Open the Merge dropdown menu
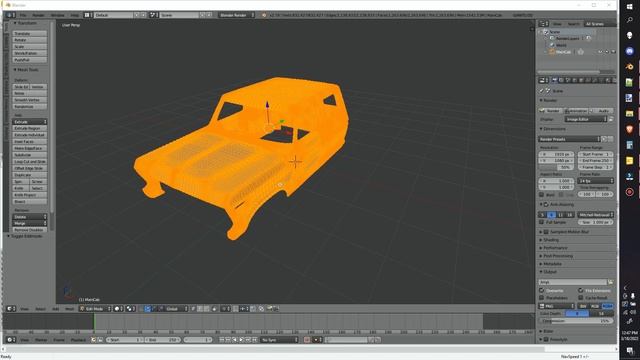640x360 pixels. tap(29, 223)
